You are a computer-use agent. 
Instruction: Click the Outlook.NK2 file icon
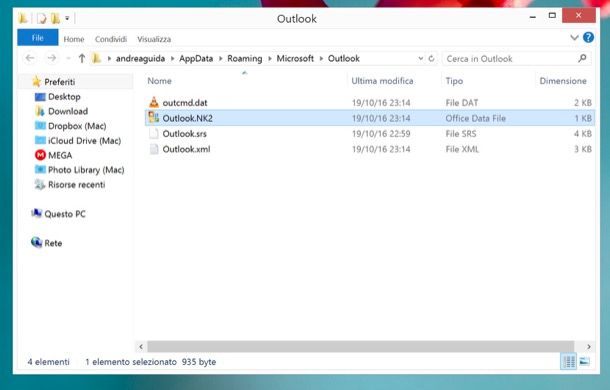pyautogui.click(x=154, y=118)
